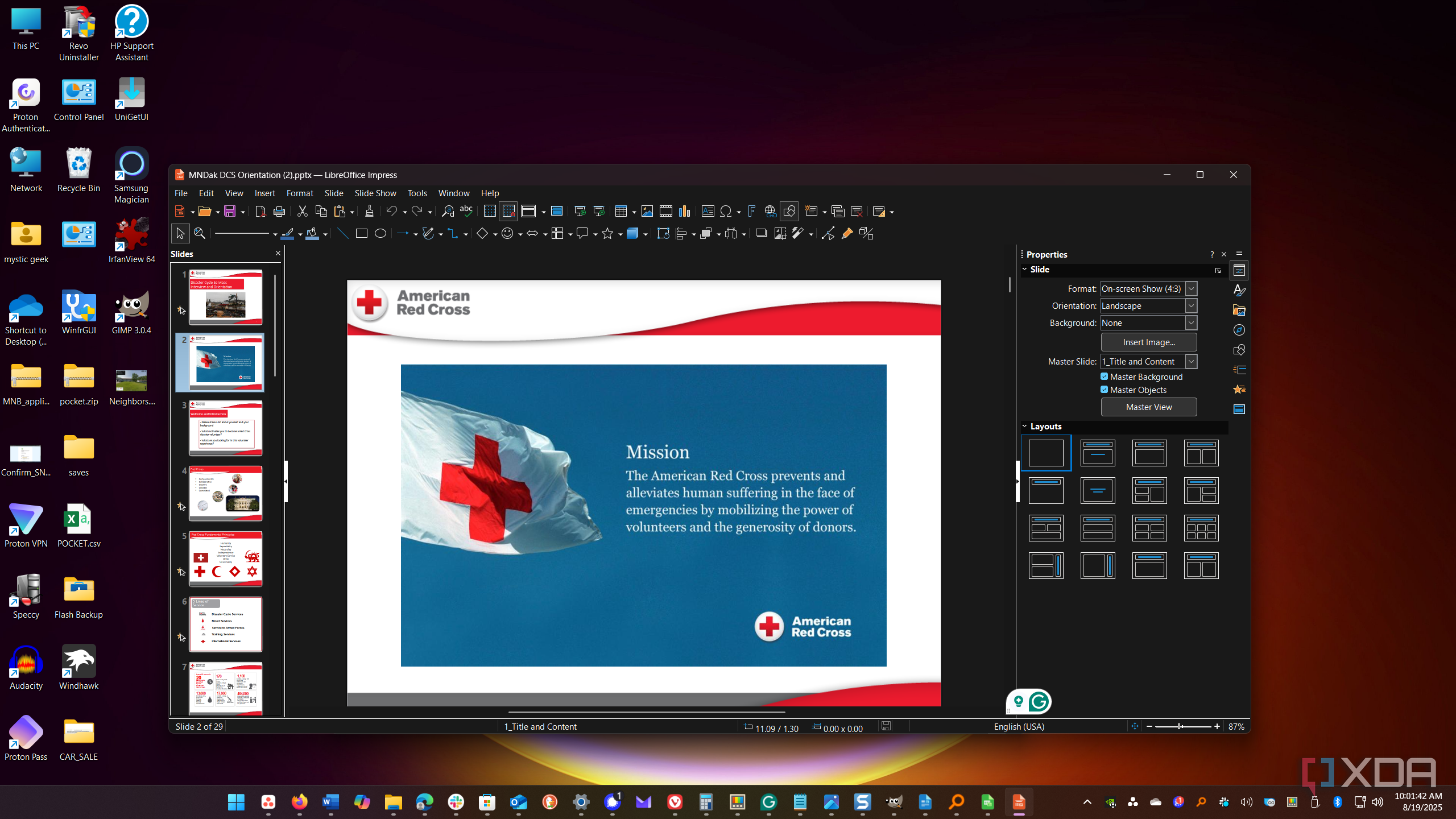Open the Window menu
1456x819 pixels.
(x=454, y=193)
